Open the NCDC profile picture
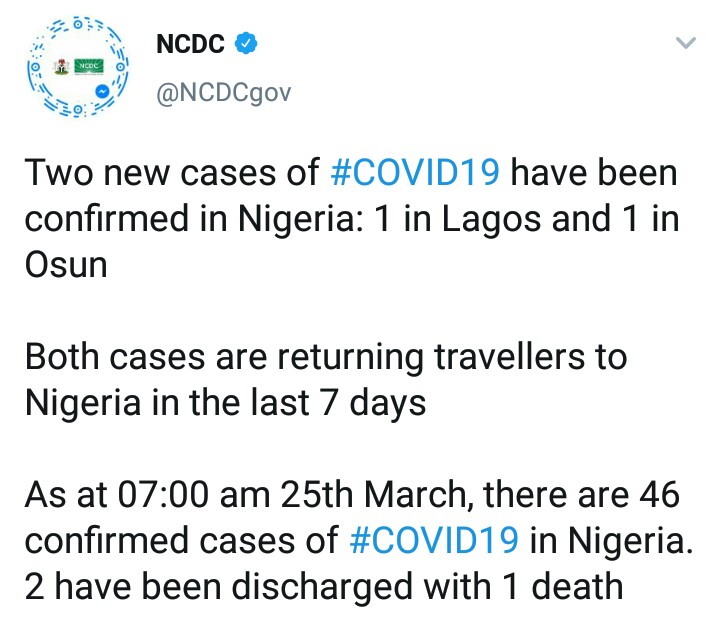The height and width of the screenshot is (626, 720). 78,67
